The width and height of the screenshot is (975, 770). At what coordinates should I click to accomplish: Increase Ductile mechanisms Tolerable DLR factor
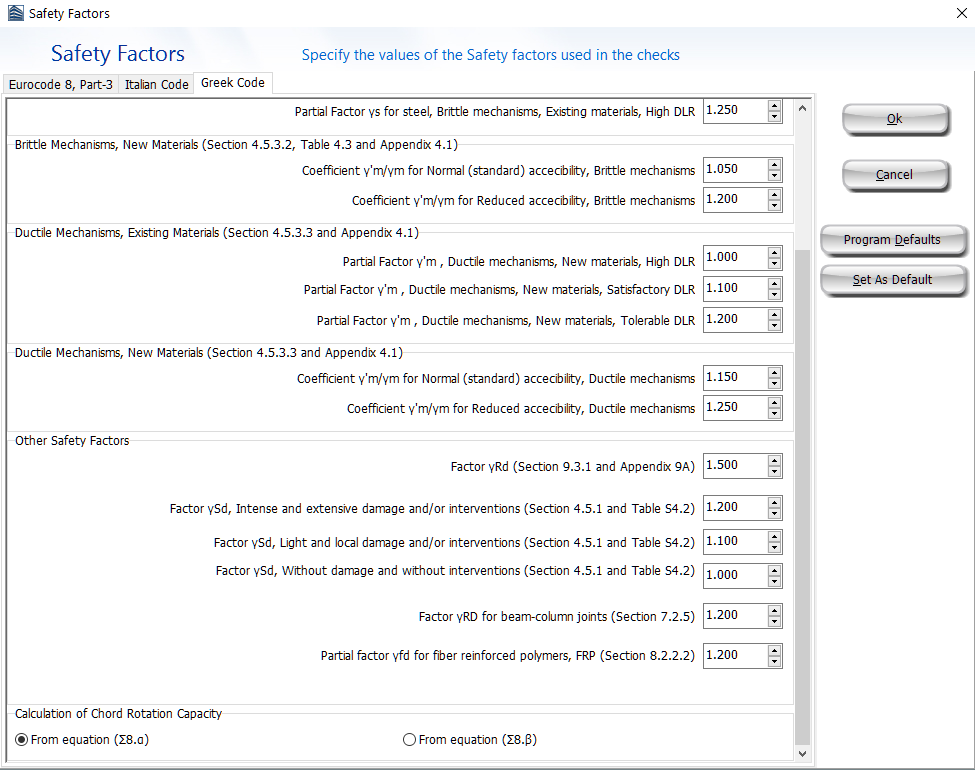(x=774, y=314)
